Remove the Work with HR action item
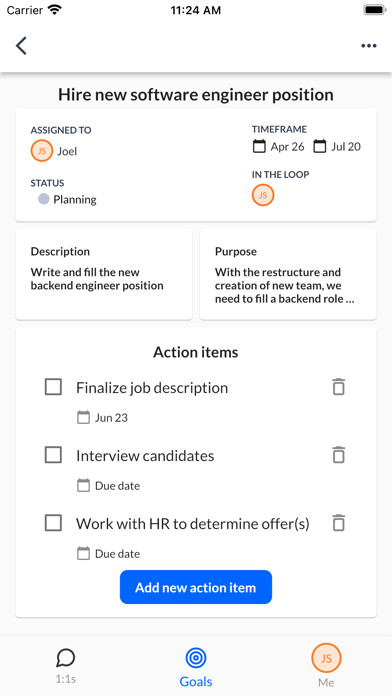Viewport: 392px width, 696px height. point(338,523)
